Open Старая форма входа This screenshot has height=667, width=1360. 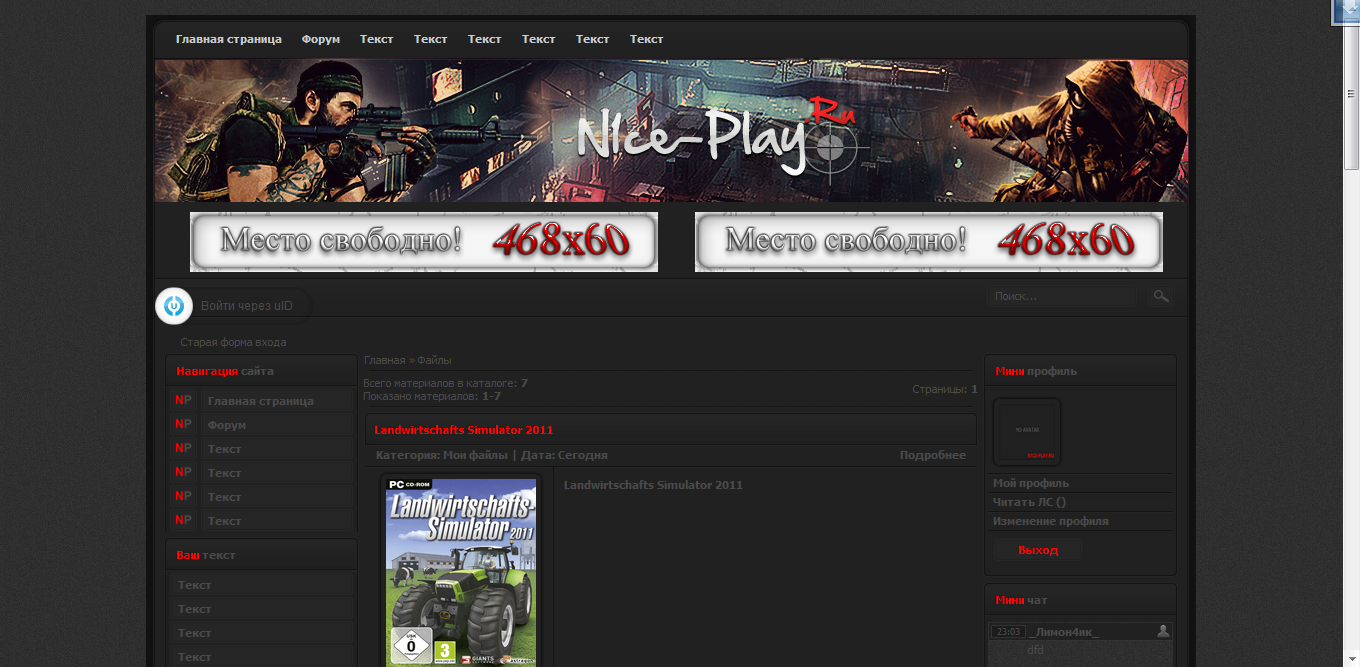click(233, 342)
